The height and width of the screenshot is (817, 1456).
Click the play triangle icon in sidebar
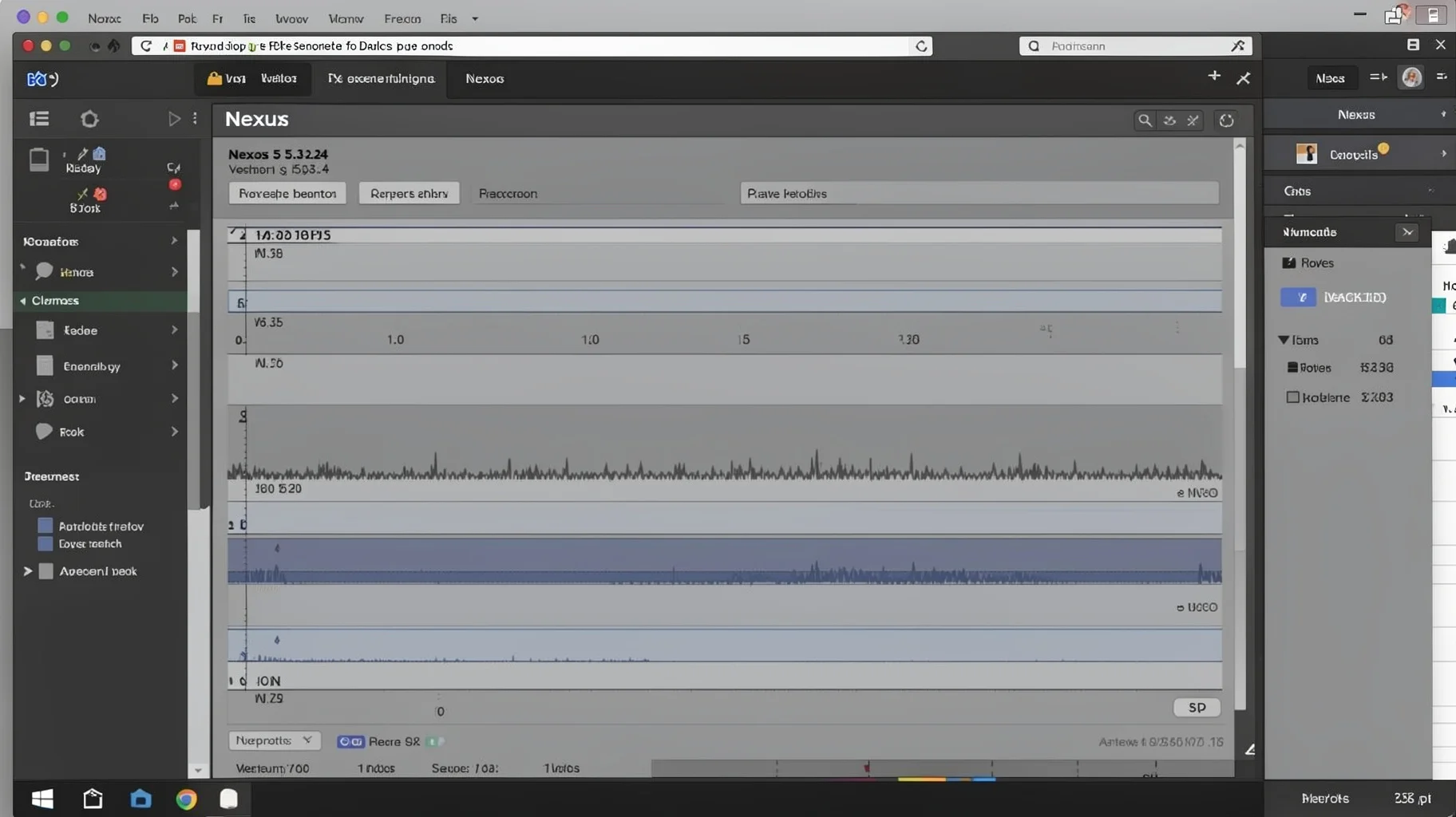tap(174, 119)
